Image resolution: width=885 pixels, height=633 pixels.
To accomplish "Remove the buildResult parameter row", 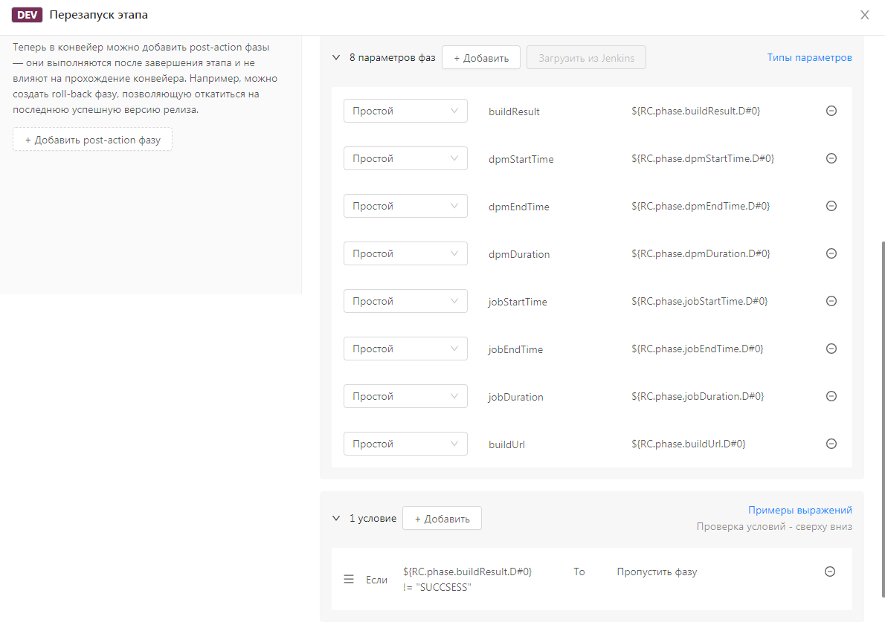I will (x=830, y=111).
